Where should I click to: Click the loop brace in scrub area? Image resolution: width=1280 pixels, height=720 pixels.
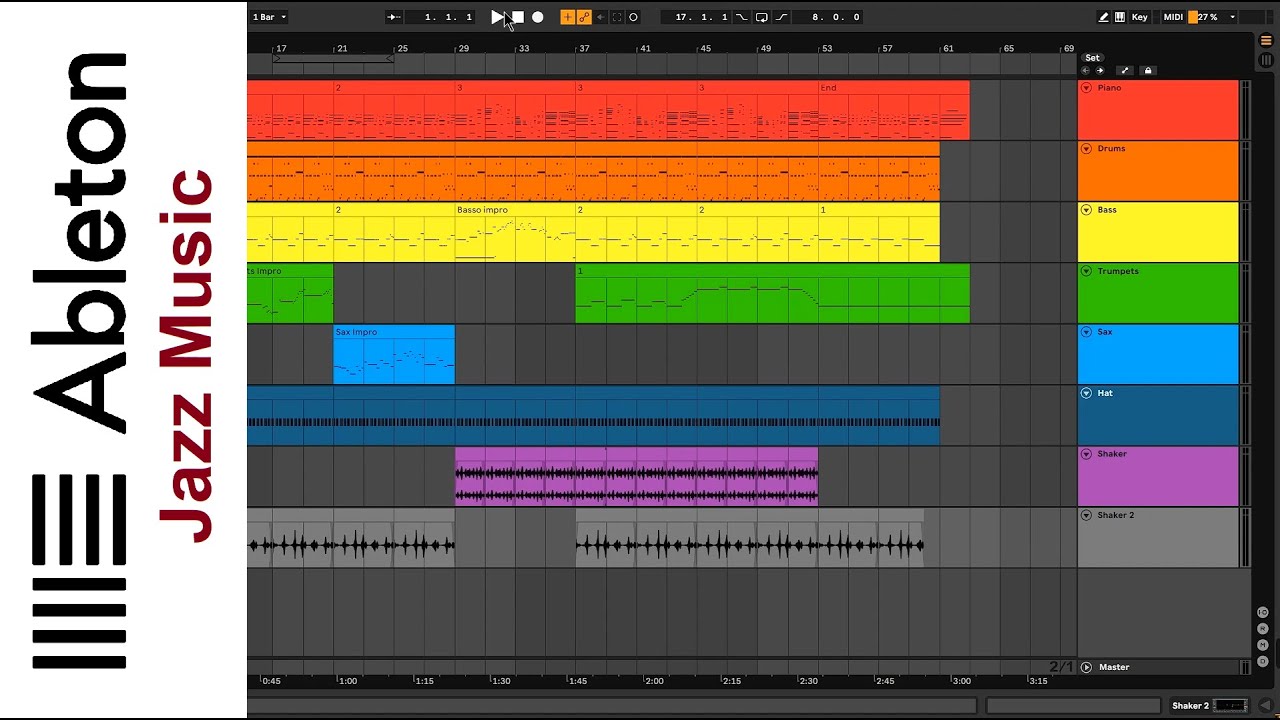coord(334,60)
